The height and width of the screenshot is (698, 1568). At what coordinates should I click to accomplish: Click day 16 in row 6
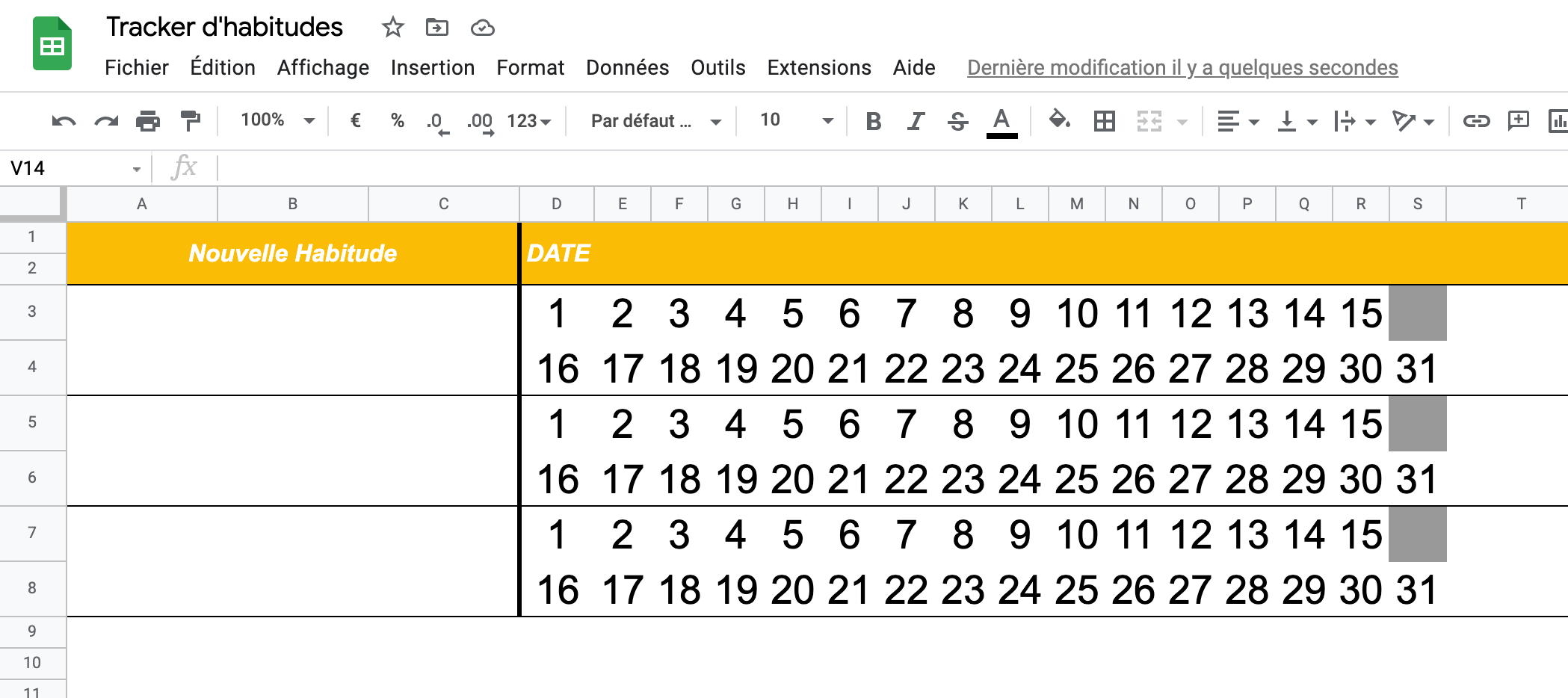(558, 479)
